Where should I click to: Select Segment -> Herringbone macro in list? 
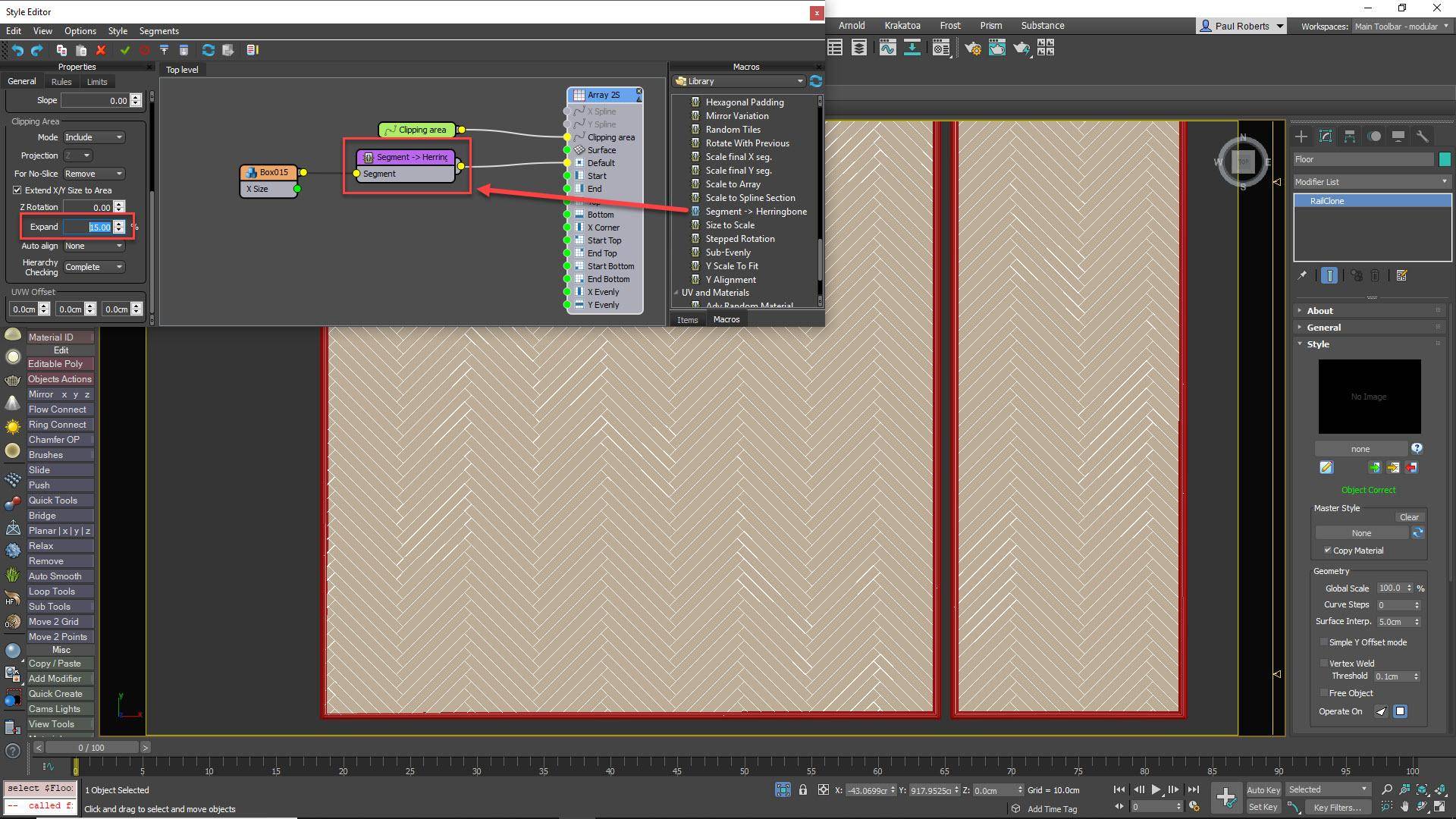755,212
